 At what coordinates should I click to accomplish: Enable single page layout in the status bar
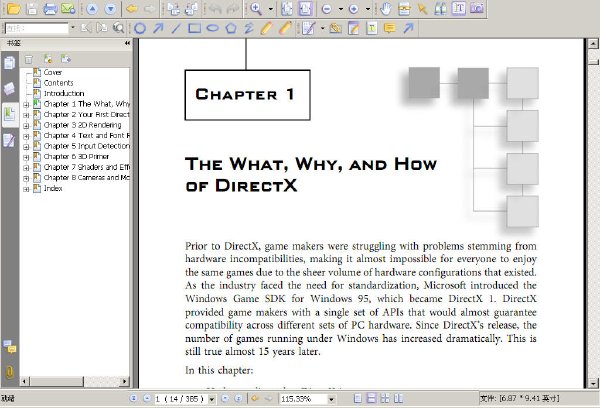point(357,399)
